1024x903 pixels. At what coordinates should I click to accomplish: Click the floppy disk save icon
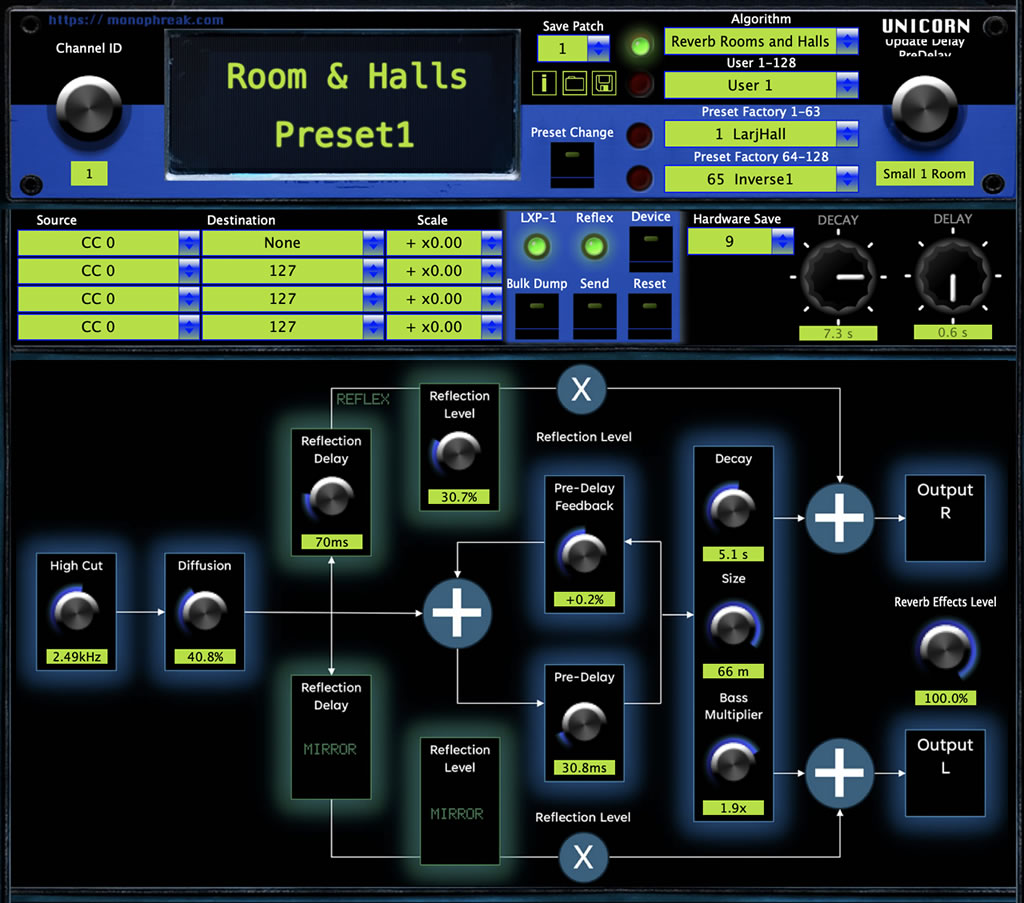pos(603,83)
